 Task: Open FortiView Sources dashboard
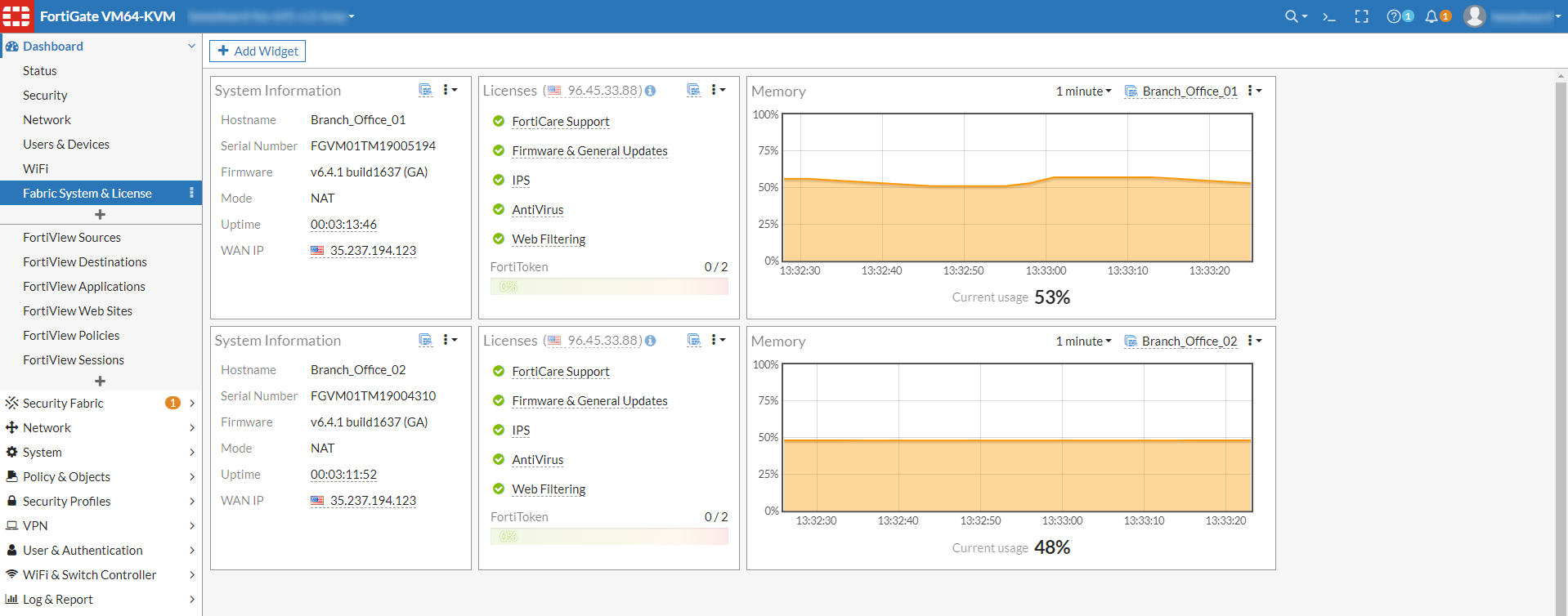(x=72, y=238)
